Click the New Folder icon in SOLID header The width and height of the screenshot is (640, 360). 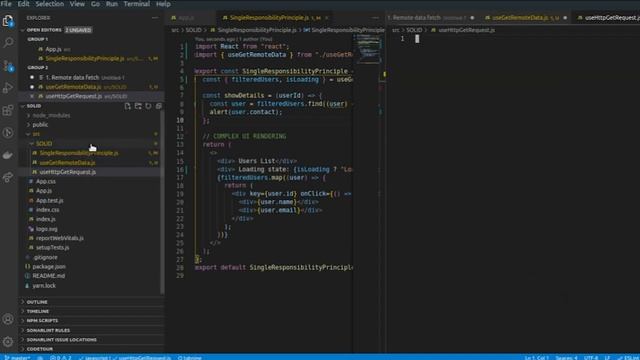click(138, 106)
